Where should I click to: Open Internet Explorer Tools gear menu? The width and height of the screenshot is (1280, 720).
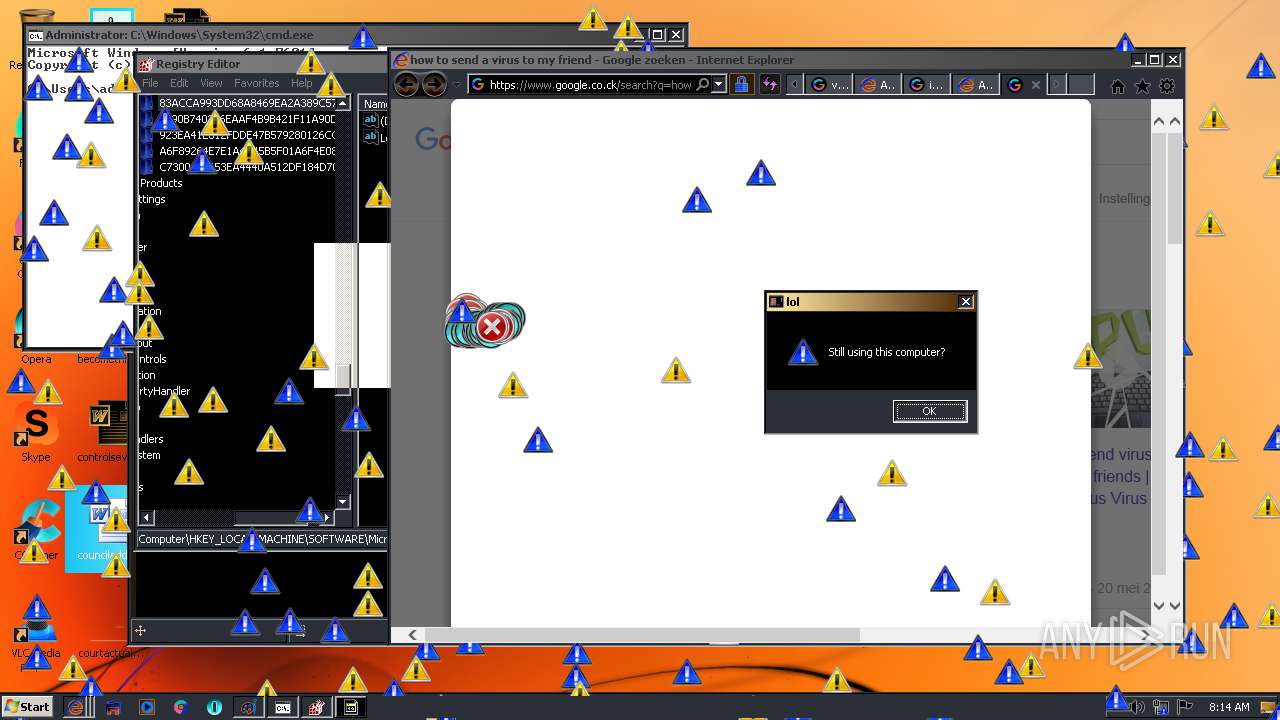tap(1166, 86)
